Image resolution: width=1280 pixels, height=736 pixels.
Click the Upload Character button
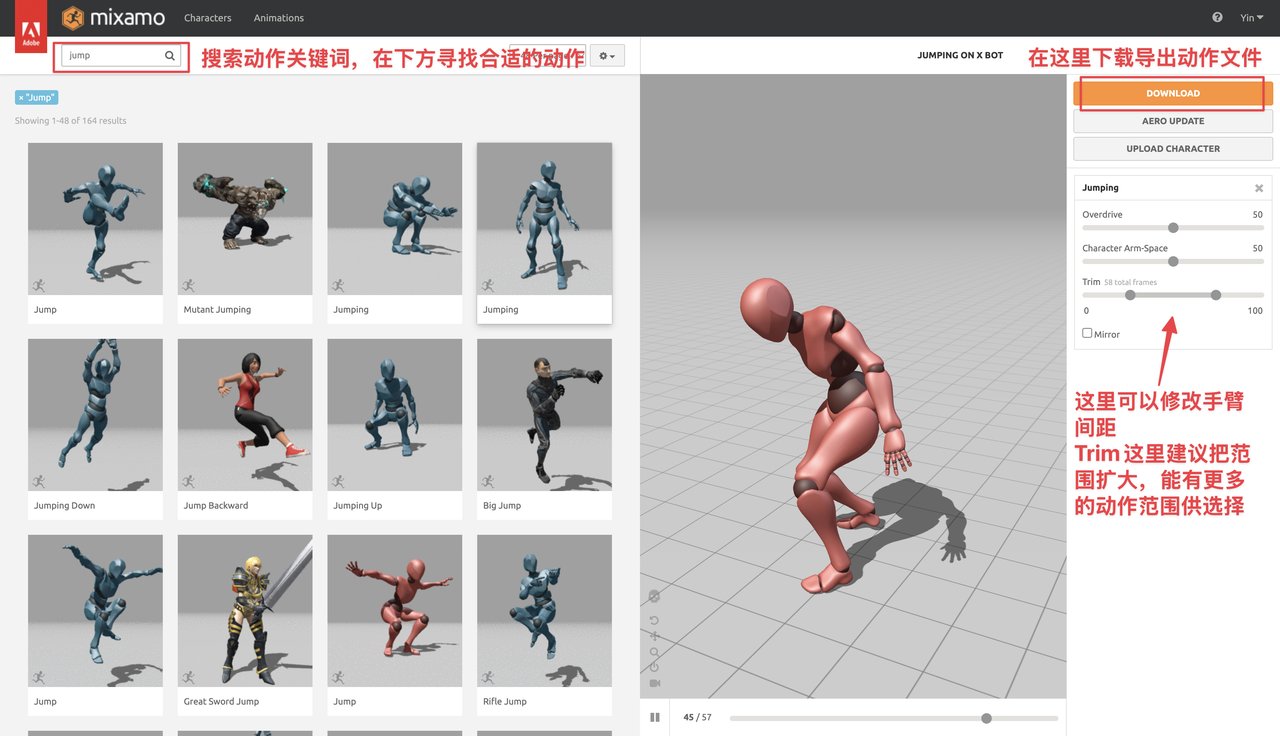coord(1173,149)
